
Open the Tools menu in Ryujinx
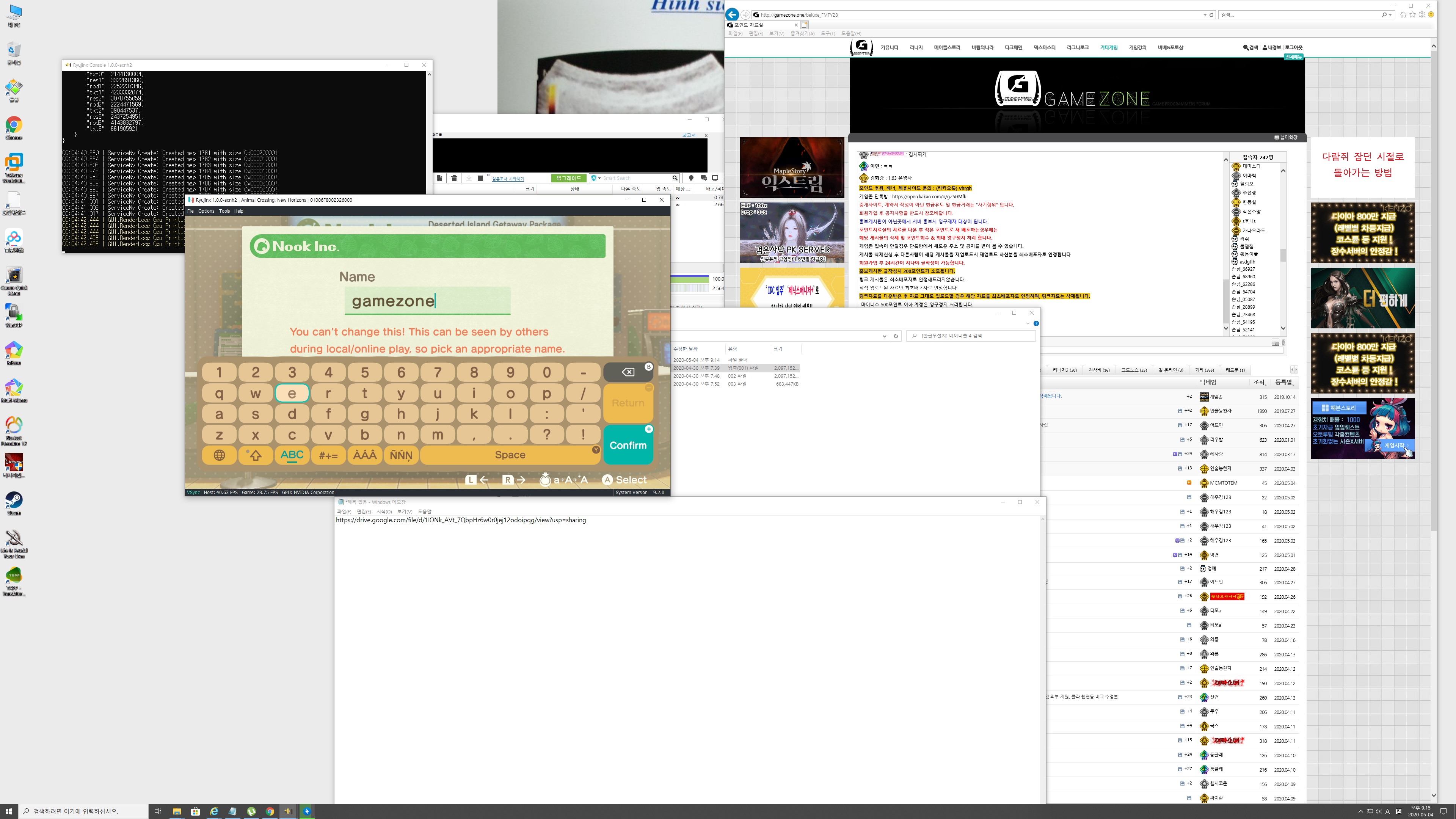(x=224, y=211)
